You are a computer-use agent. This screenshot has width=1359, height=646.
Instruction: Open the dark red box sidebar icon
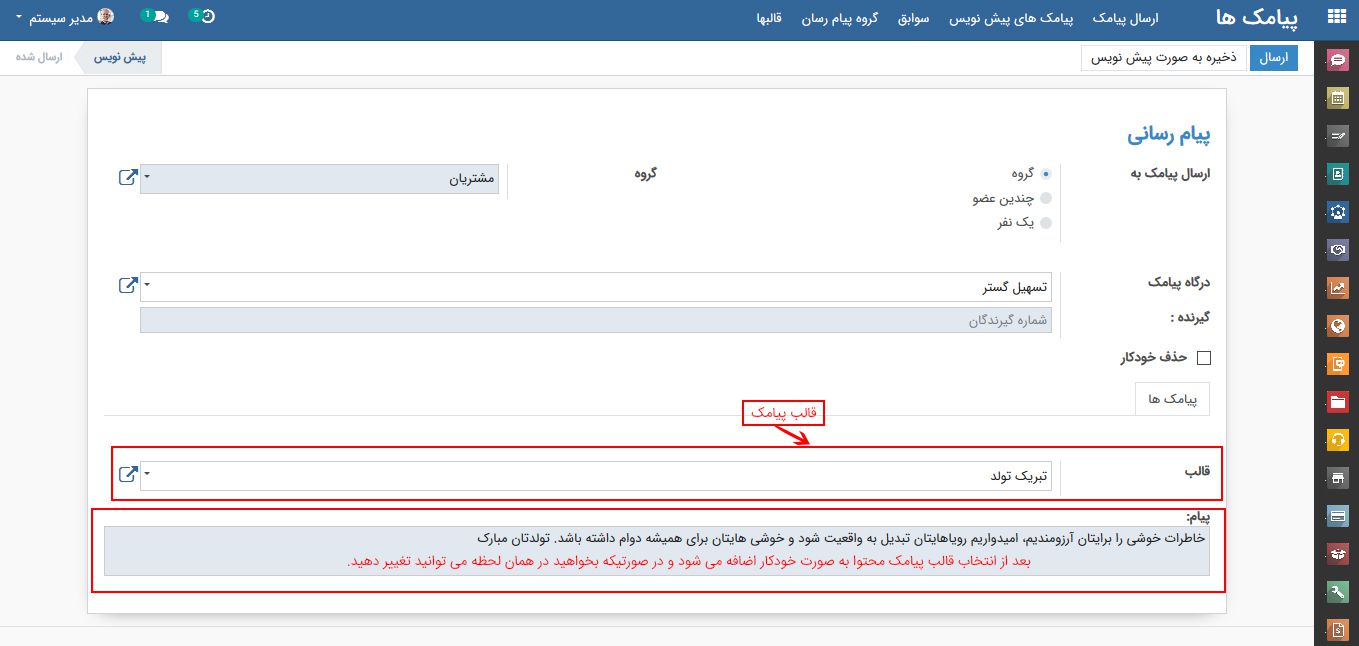[1338, 554]
